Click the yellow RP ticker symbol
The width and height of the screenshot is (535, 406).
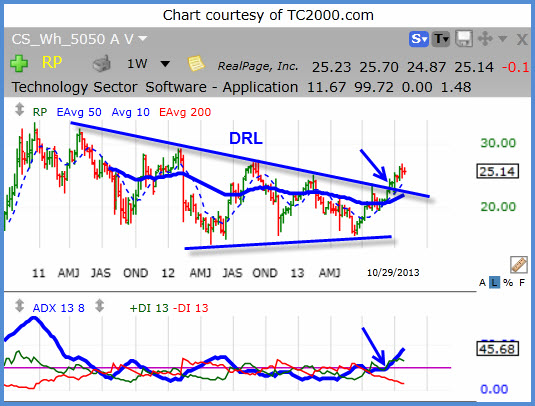[52, 63]
